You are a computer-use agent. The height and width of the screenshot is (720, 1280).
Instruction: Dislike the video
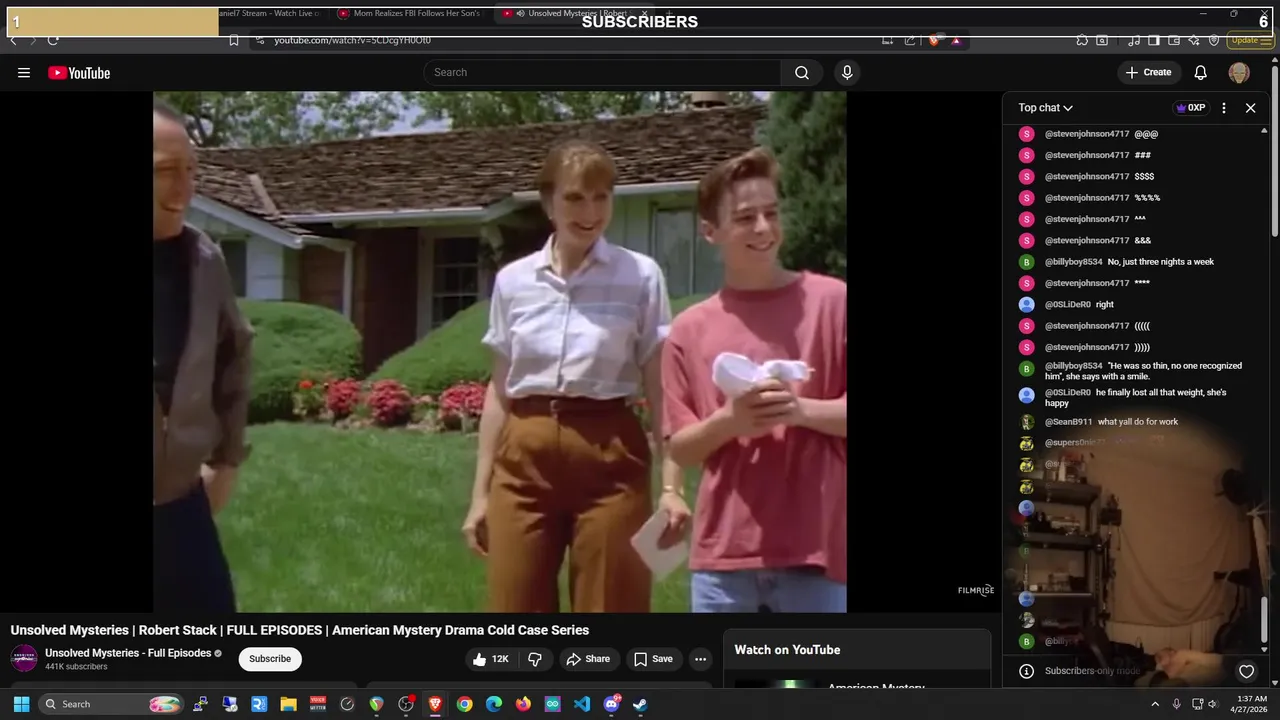click(535, 659)
